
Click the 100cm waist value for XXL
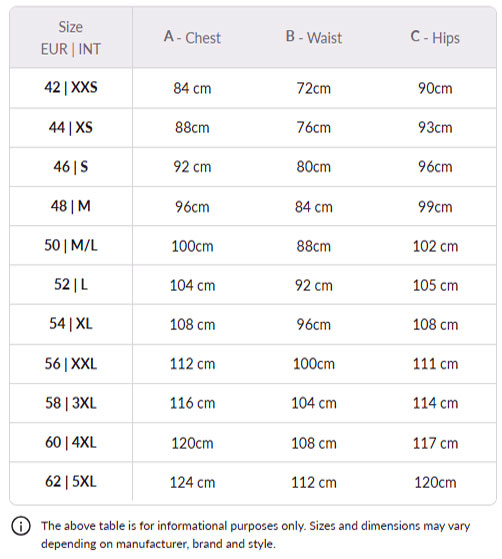[x=314, y=364]
